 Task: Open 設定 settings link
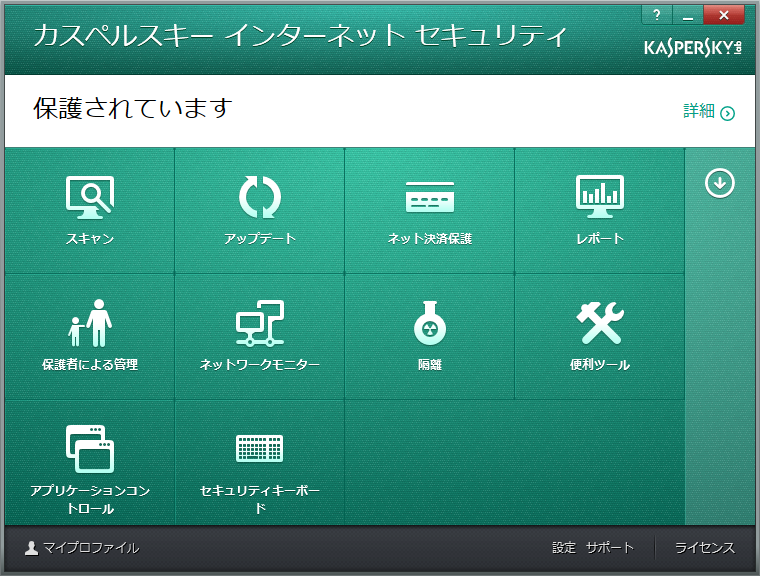564,548
